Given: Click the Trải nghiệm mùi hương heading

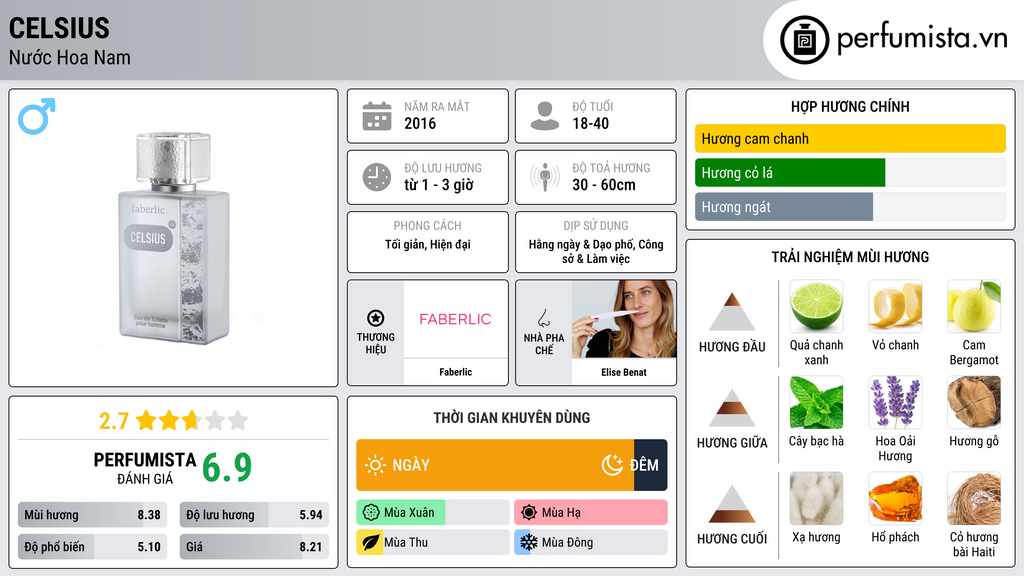Looking at the screenshot, I should [x=850, y=257].
